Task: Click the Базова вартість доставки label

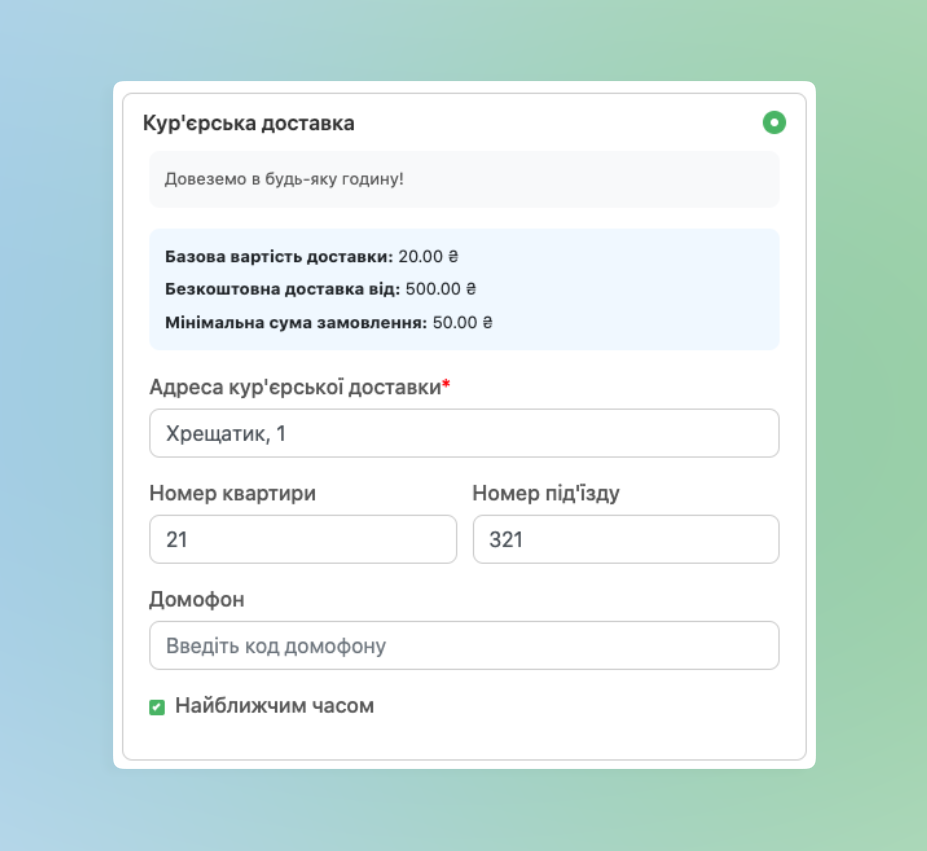Action: click(279, 256)
